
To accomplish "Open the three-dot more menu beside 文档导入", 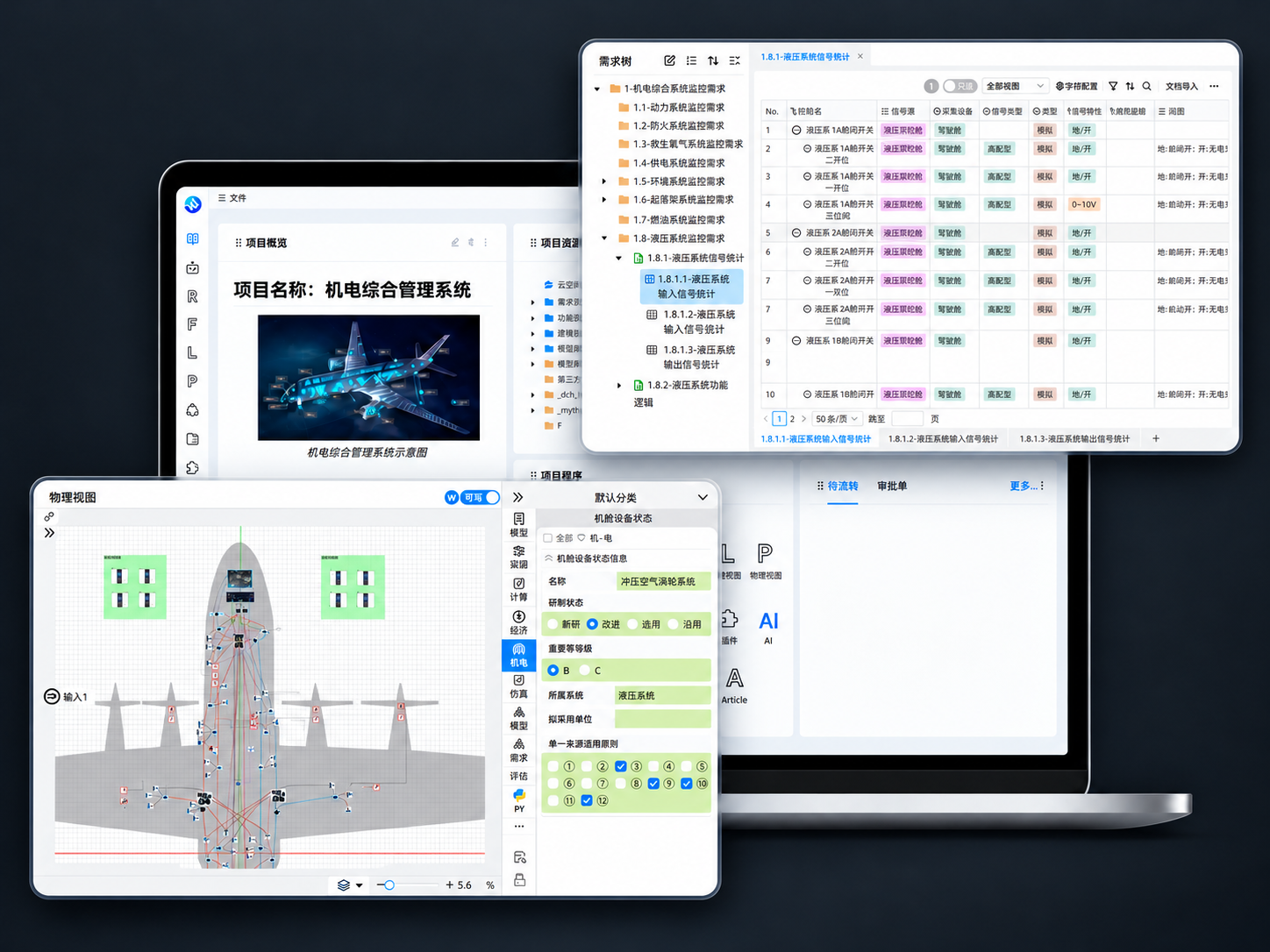I will point(1214,86).
